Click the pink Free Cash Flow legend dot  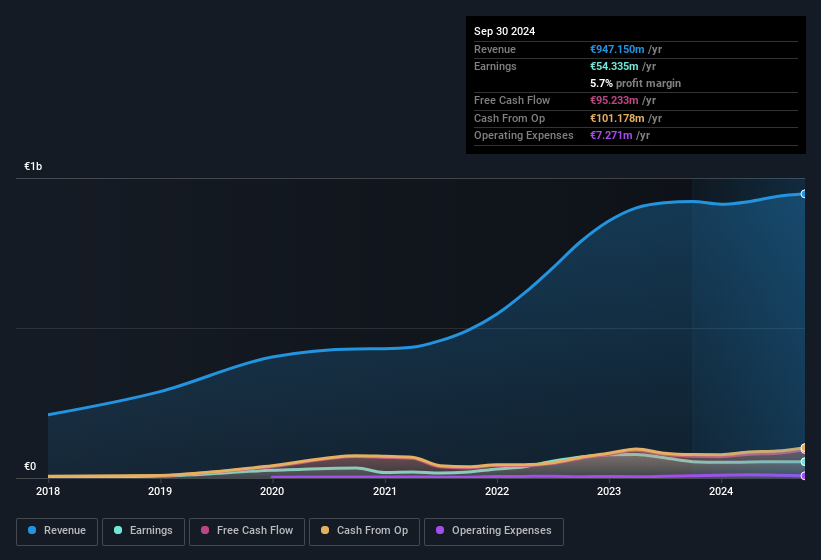click(205, 530)
